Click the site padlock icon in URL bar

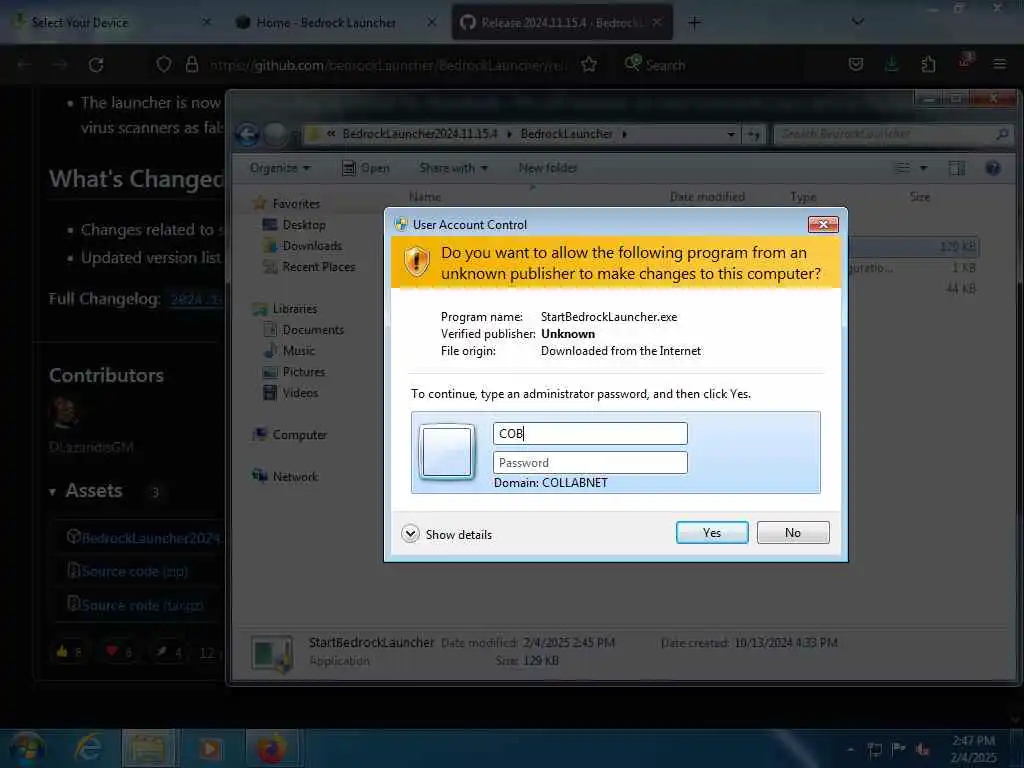click(191, 64)
